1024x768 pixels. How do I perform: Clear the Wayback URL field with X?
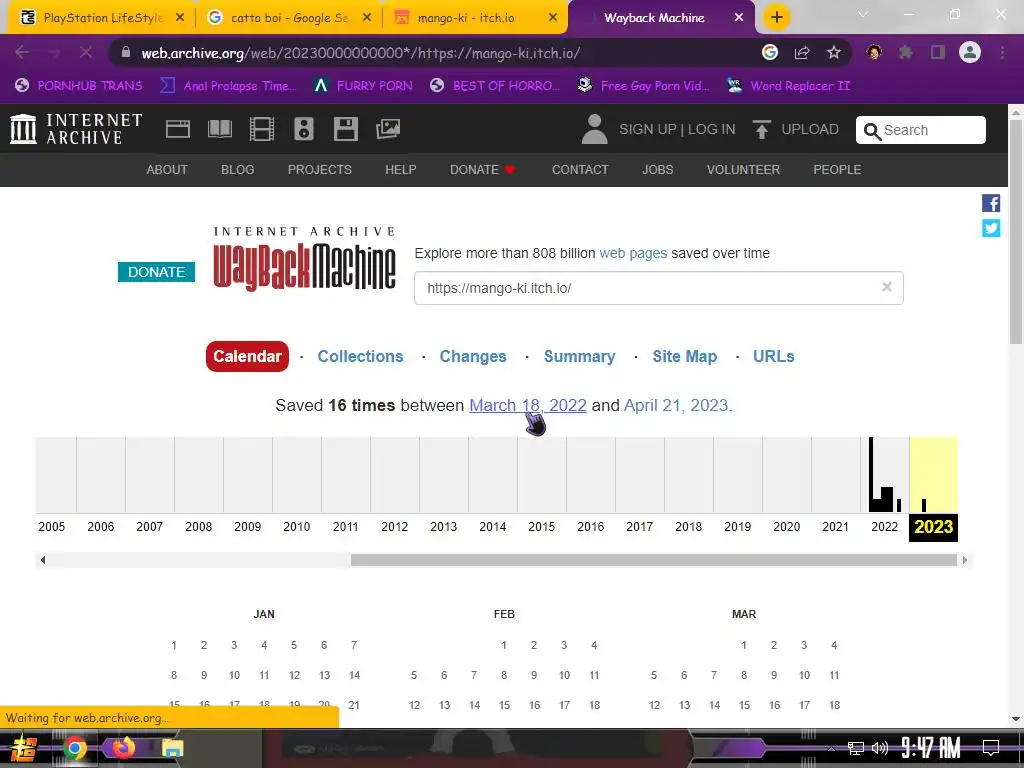point(886,287)
